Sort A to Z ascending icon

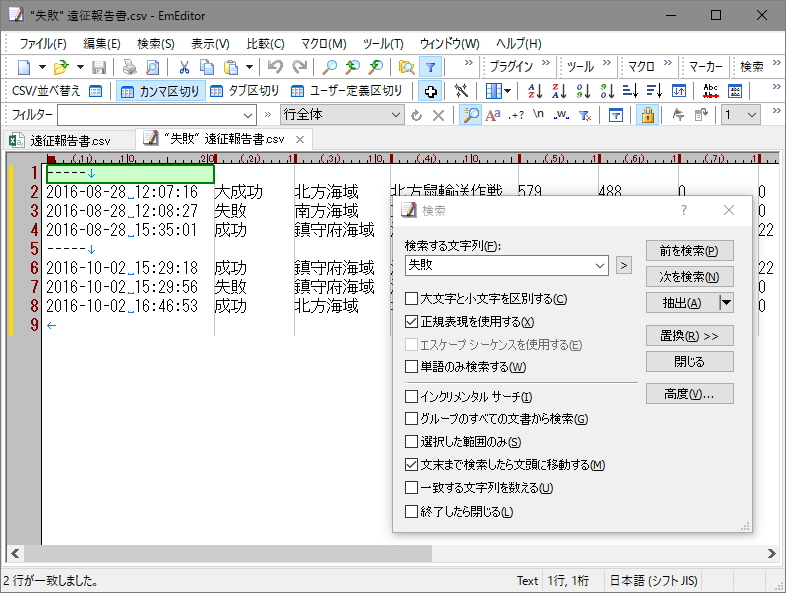click(x=534, y=91)
